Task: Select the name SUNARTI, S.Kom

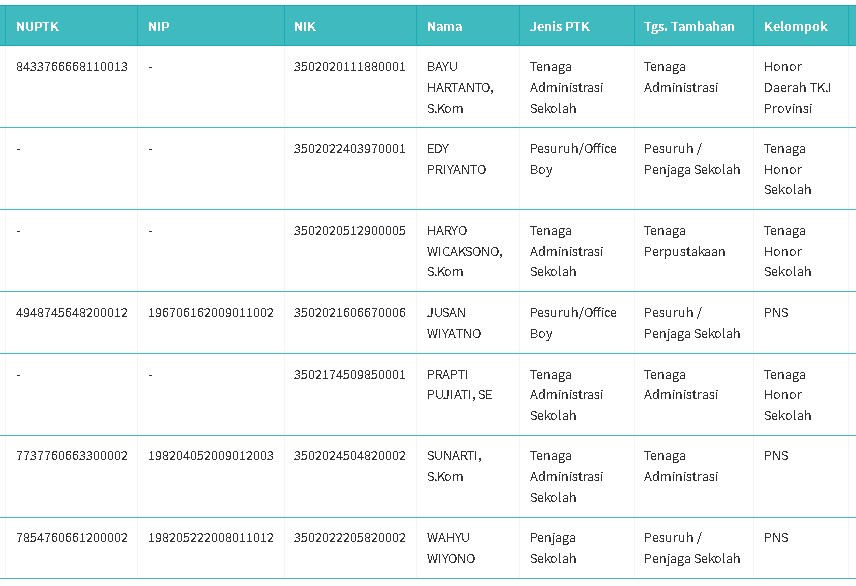Action: pyautogui.click(x=454, y=466)
